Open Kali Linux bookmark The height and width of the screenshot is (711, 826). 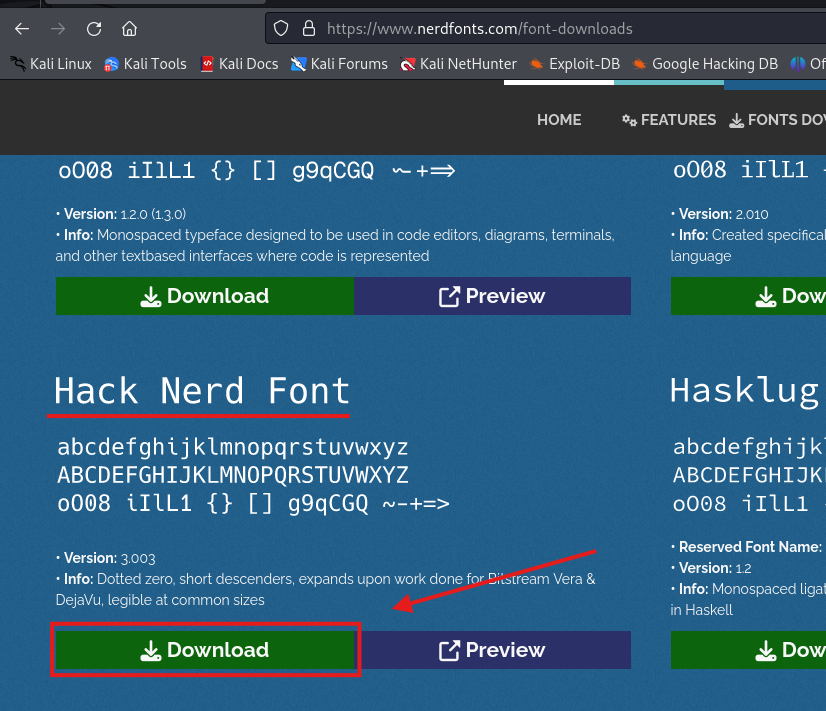[x=51, y=64]
